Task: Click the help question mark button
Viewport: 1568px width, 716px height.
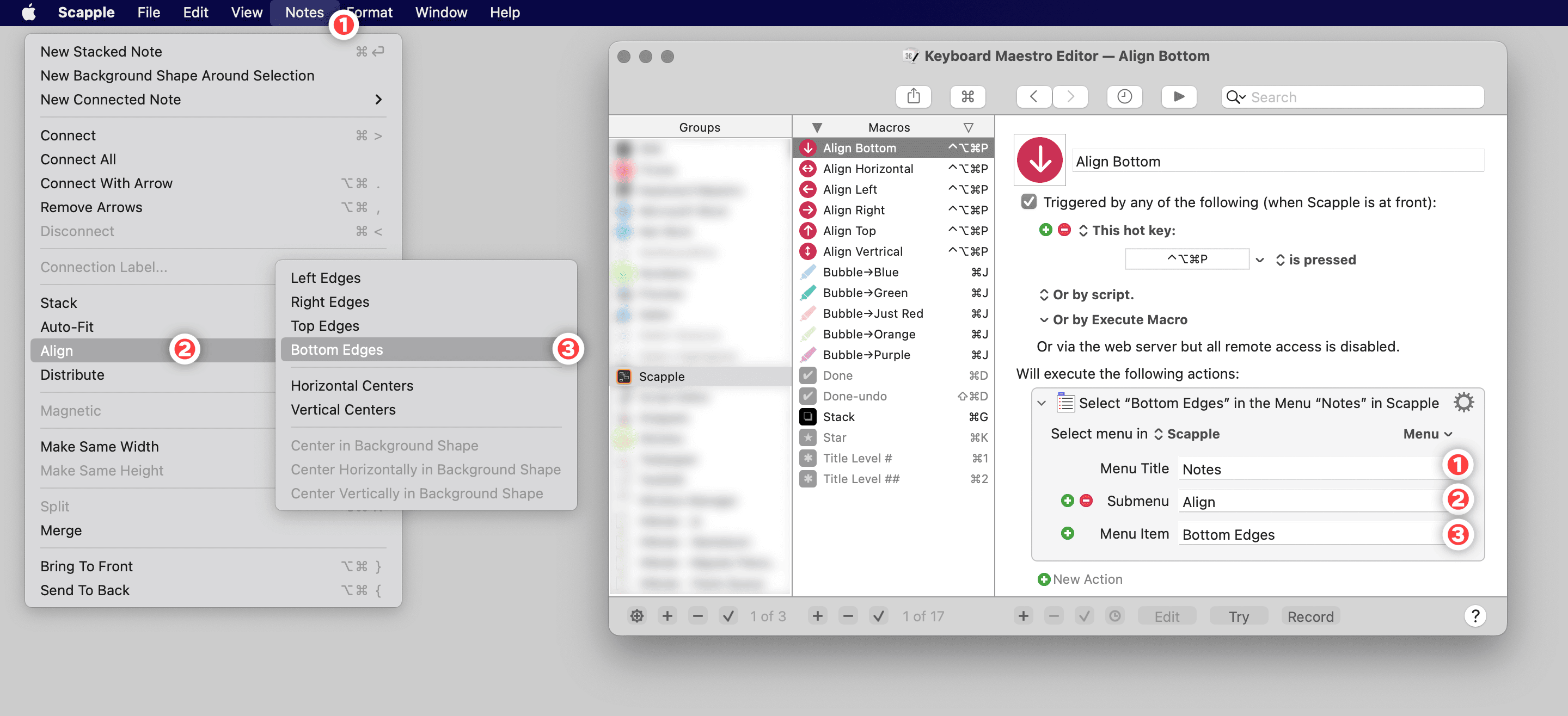Action: (x=1475, y=616)
